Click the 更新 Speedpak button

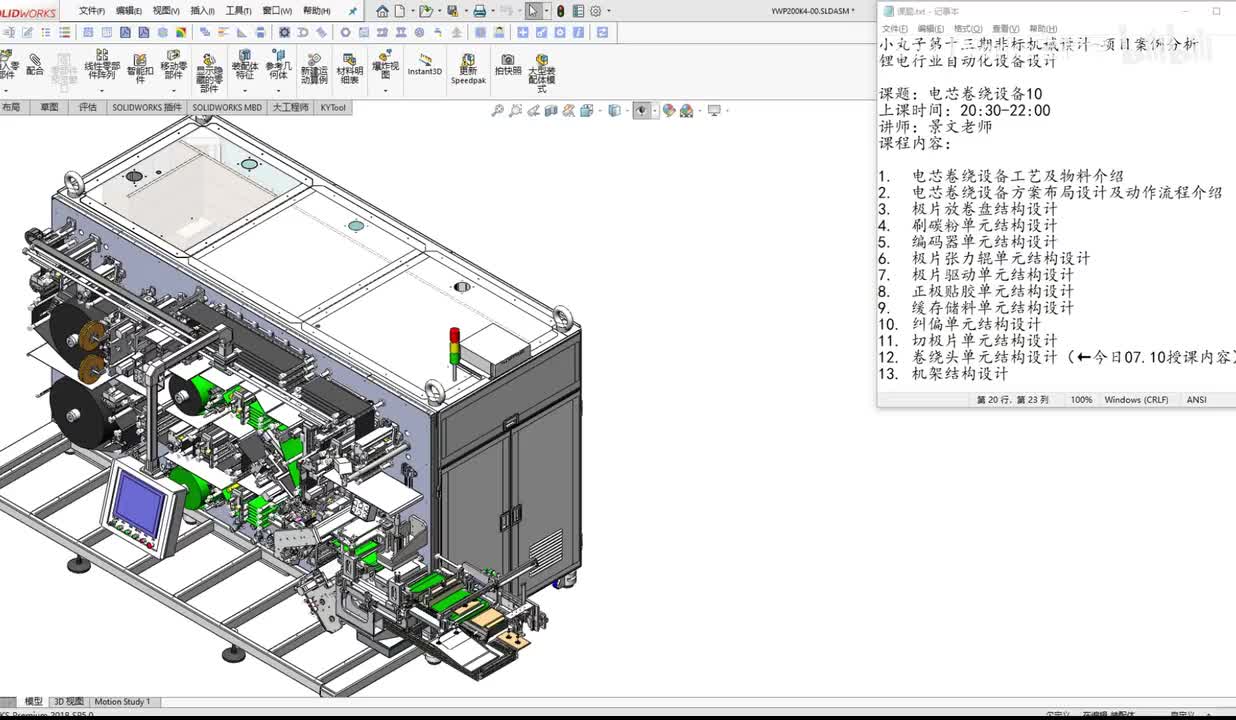coord(468,68)
